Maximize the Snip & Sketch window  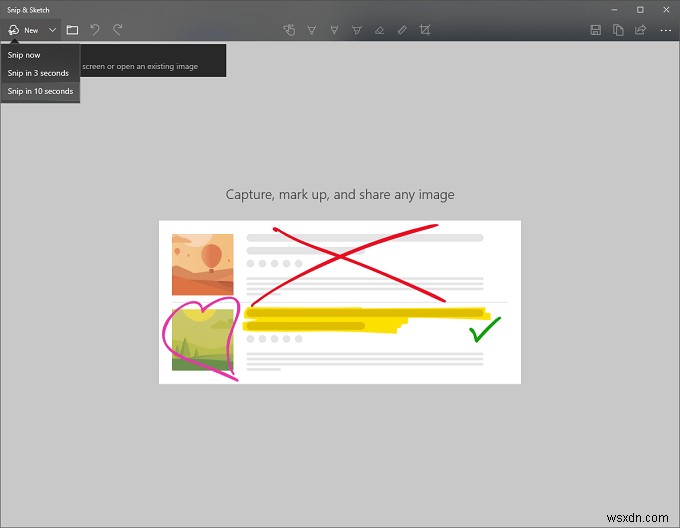pos(640,10)
